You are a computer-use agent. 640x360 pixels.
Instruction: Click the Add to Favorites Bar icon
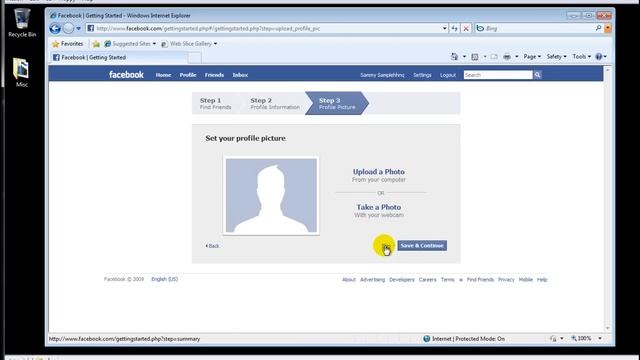click(96, 44)
